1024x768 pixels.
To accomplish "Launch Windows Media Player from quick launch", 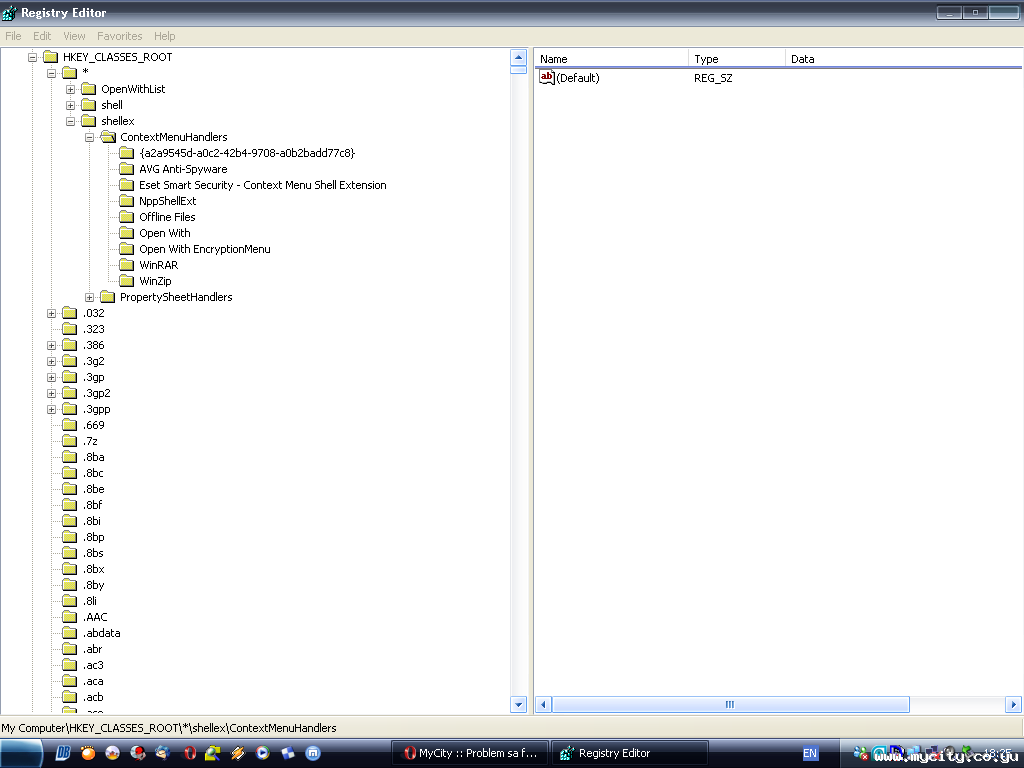I will [263, 753].
